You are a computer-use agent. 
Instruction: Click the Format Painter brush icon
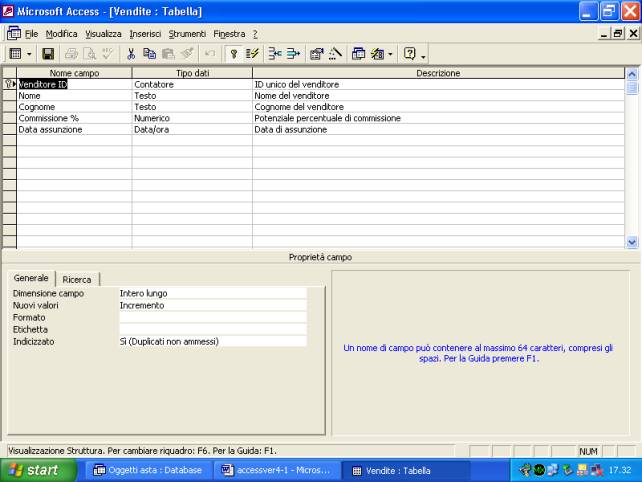[187, 54]
